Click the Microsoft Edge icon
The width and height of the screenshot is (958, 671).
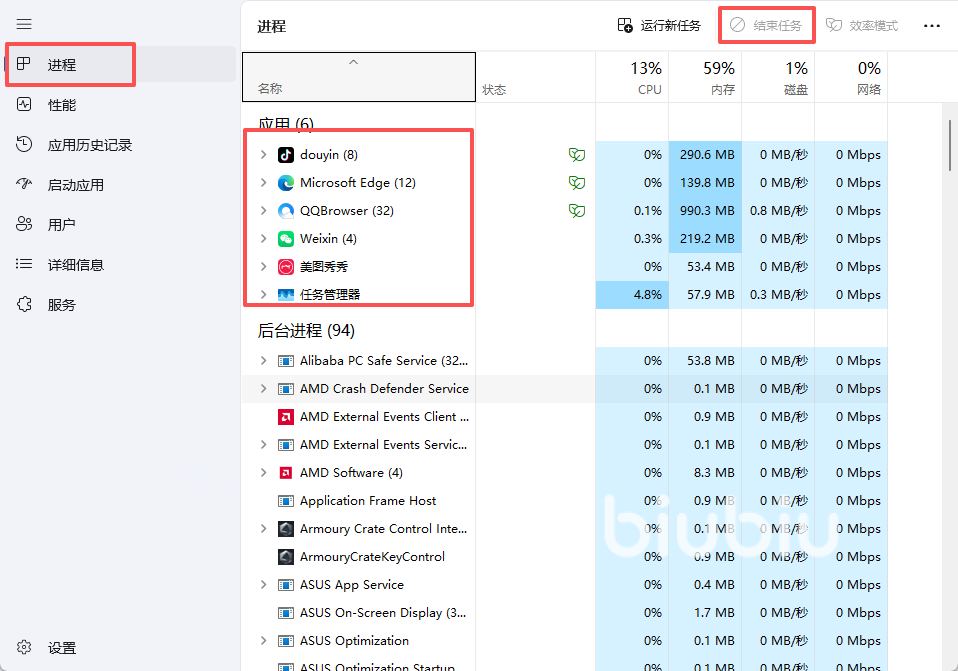(x=286, y=183)
